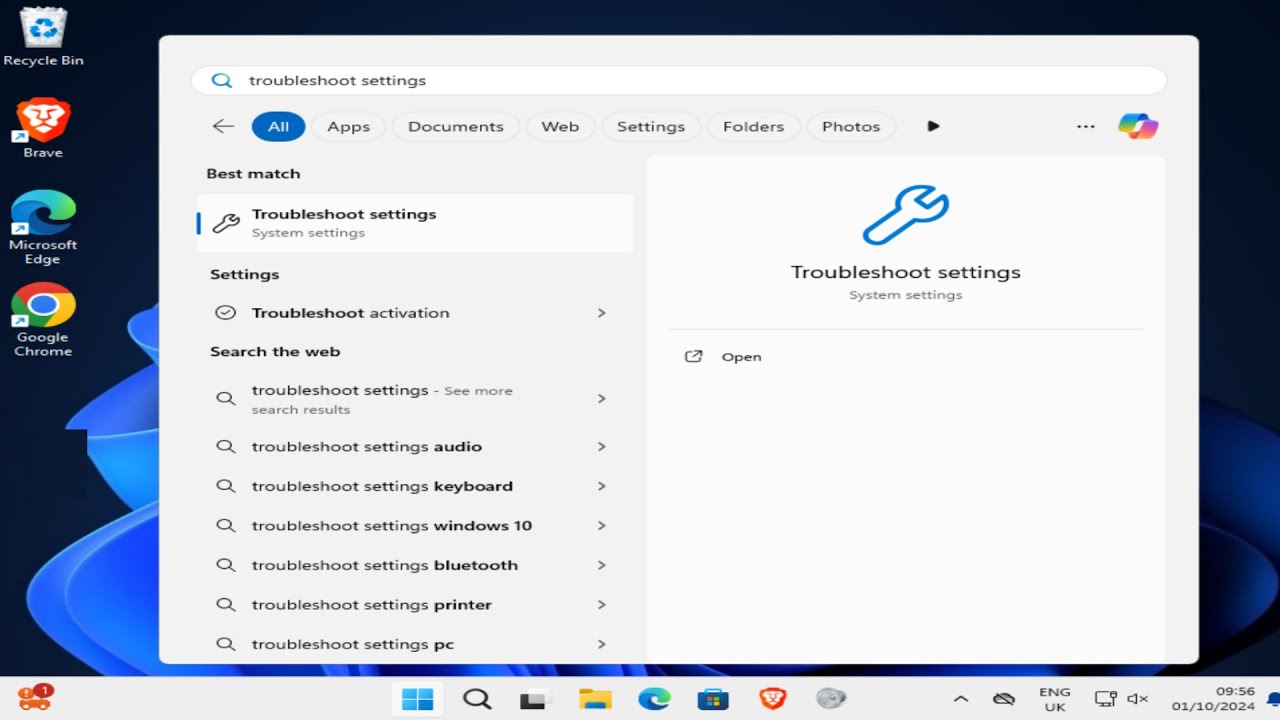Open the ENG UK language switcher
This screenshot has width=1280, height=720.
1055,699
